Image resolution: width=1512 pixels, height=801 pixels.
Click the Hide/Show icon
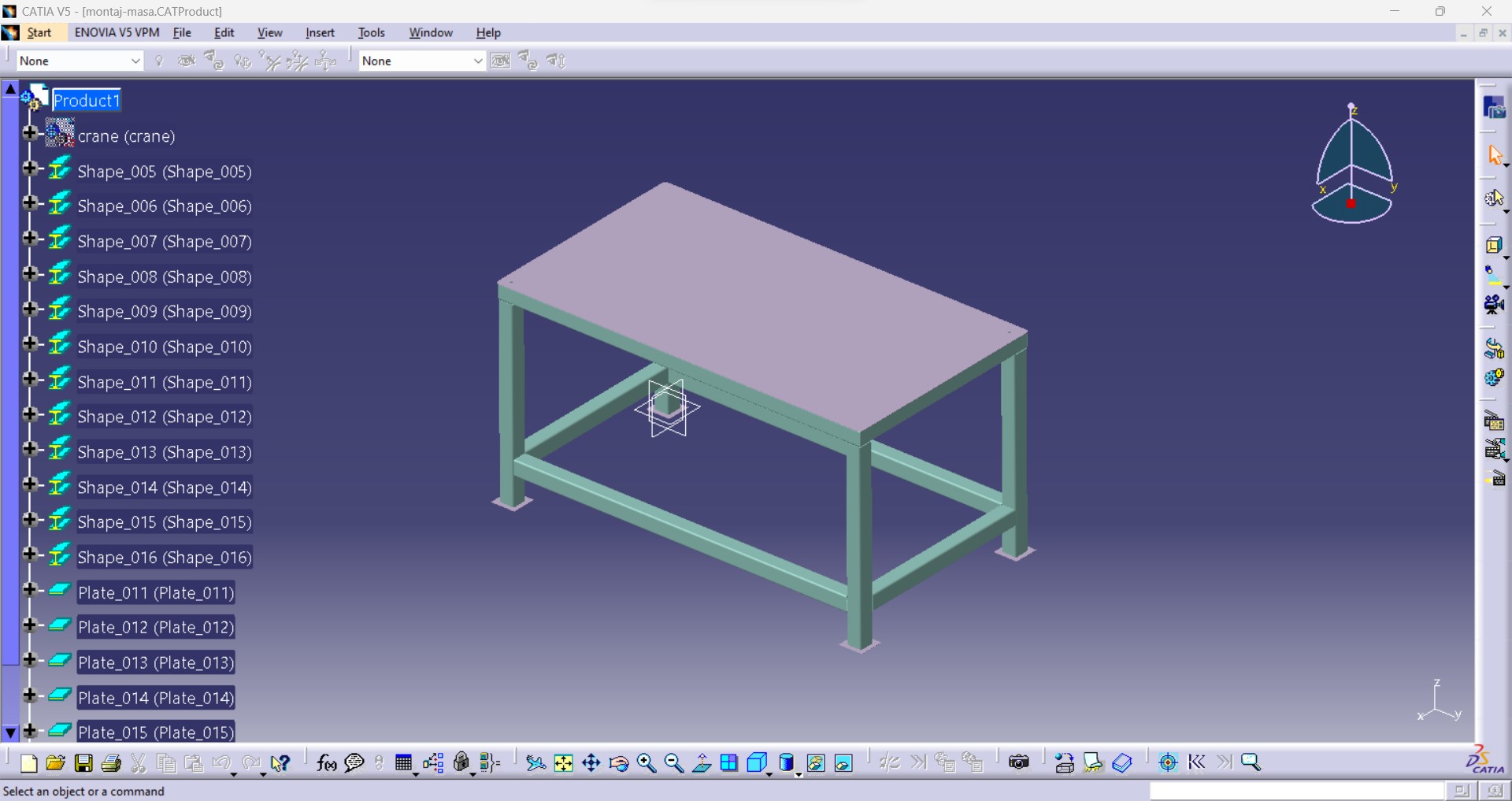[816, 762]
